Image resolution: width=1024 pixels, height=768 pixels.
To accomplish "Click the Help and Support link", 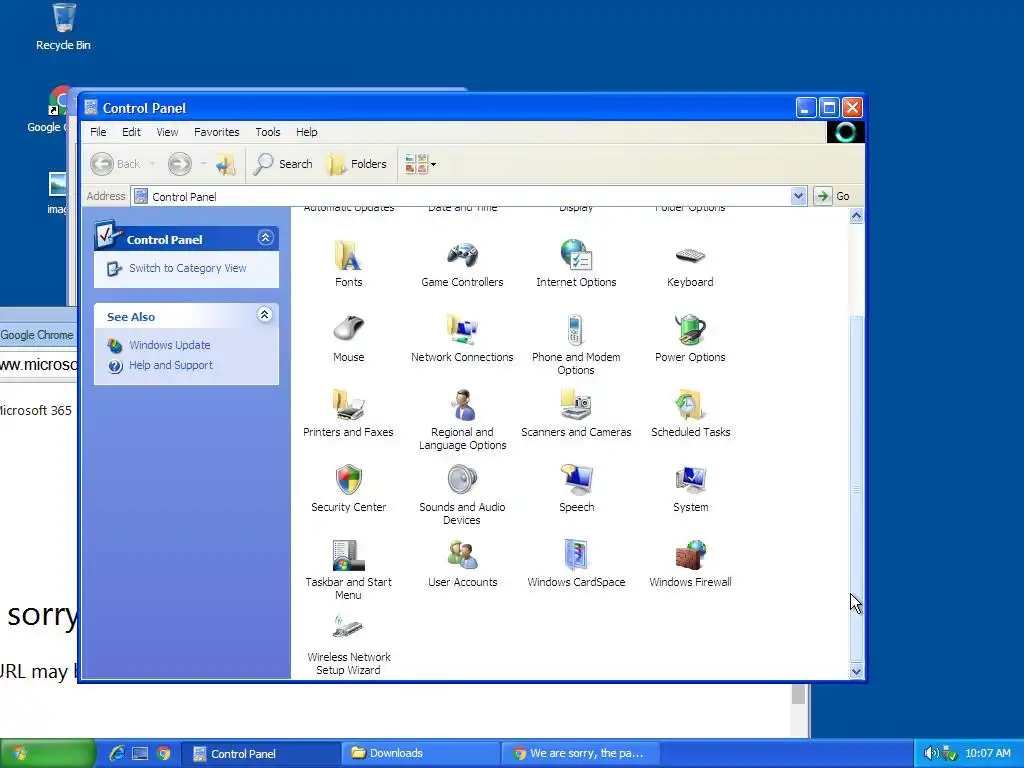I will [171, 365].
